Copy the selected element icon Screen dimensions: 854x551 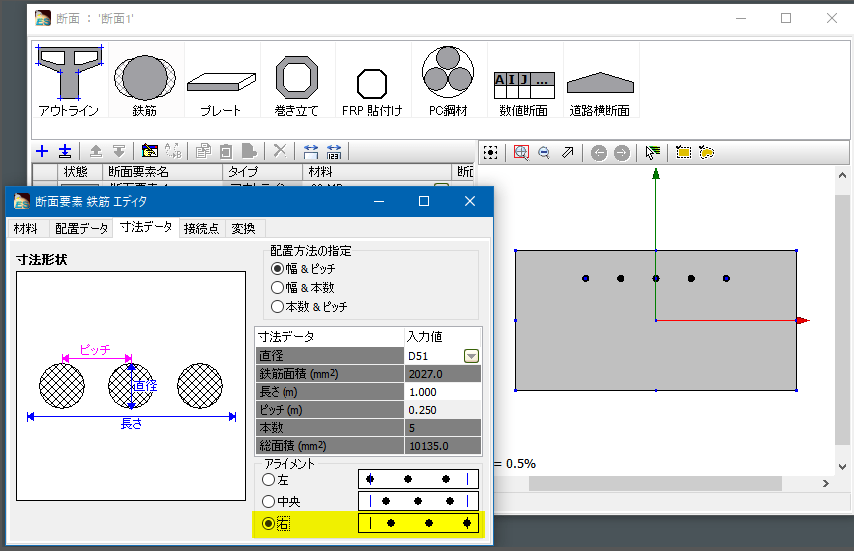[203, 151]
